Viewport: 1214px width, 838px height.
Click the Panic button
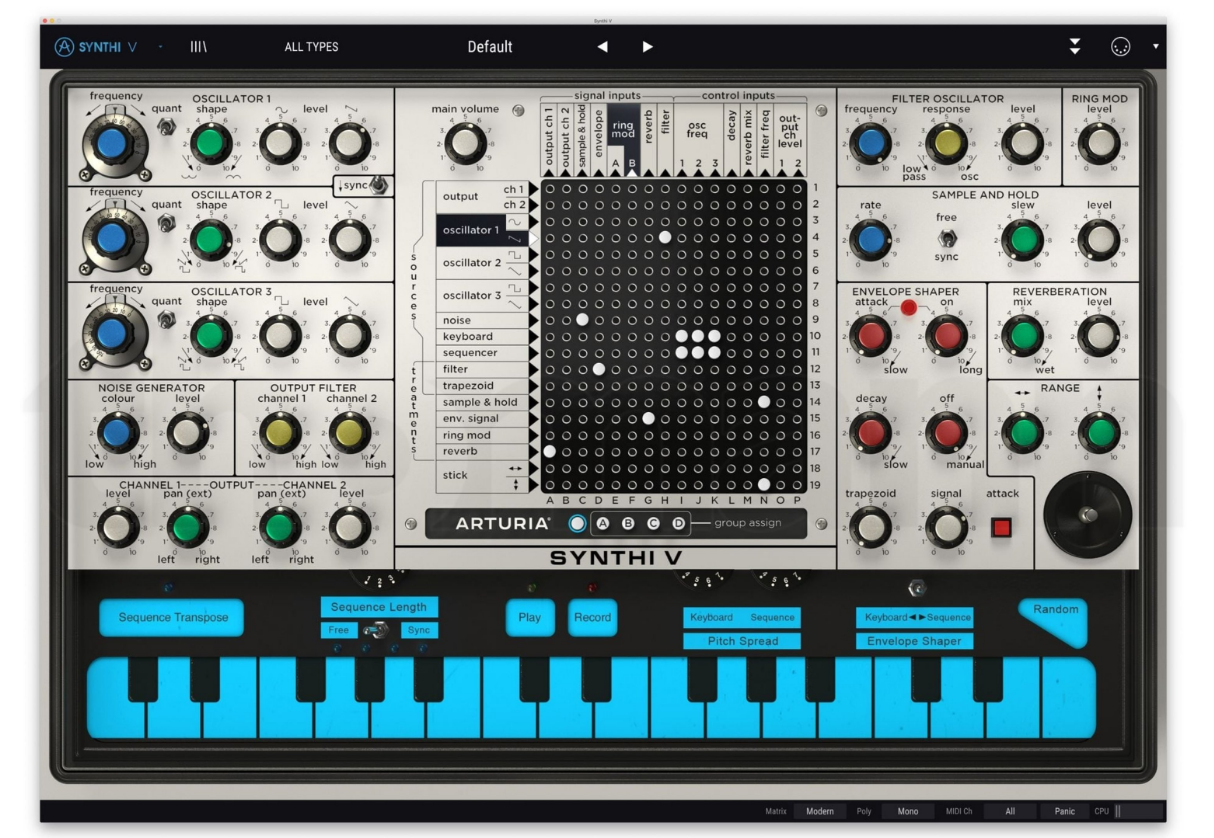[1063, 811]
